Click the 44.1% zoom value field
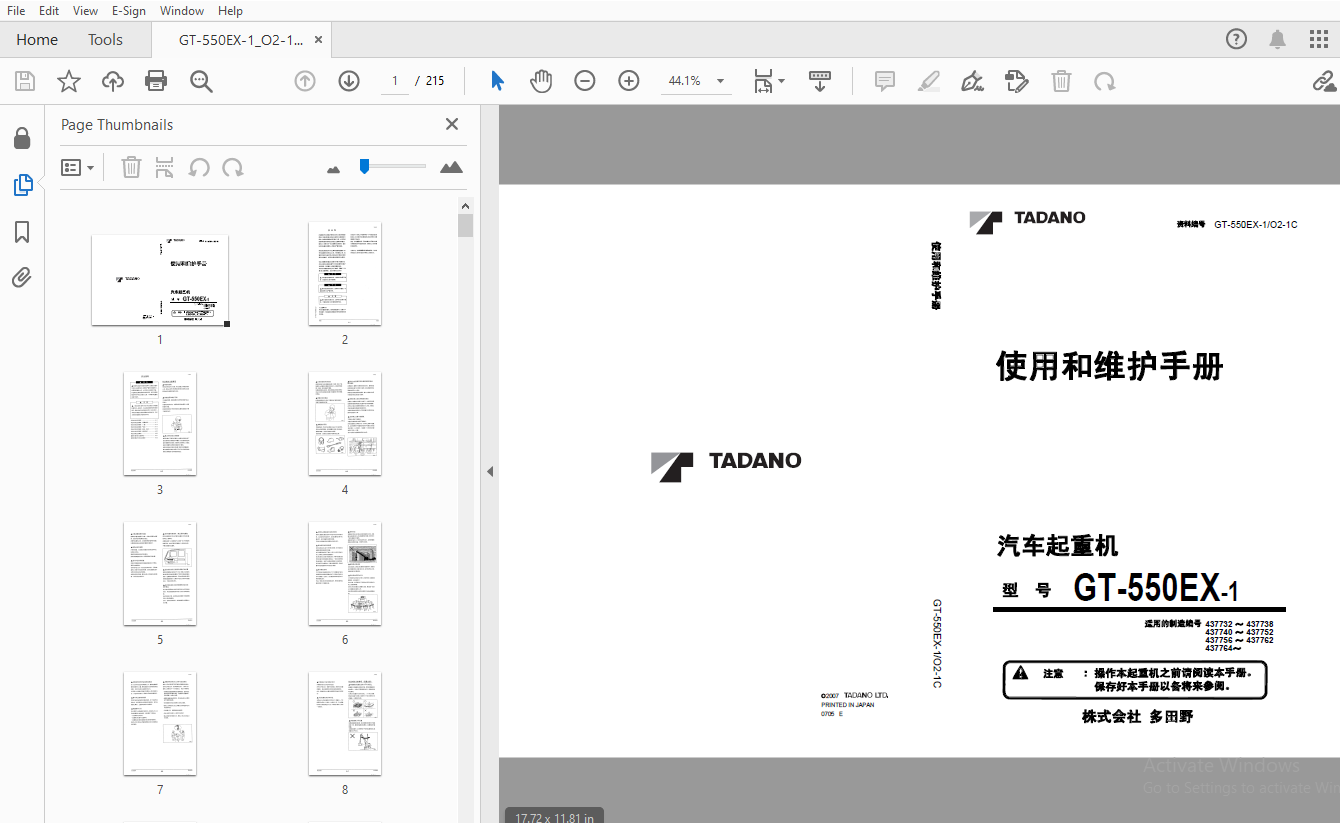 click(x=685, y=81)
